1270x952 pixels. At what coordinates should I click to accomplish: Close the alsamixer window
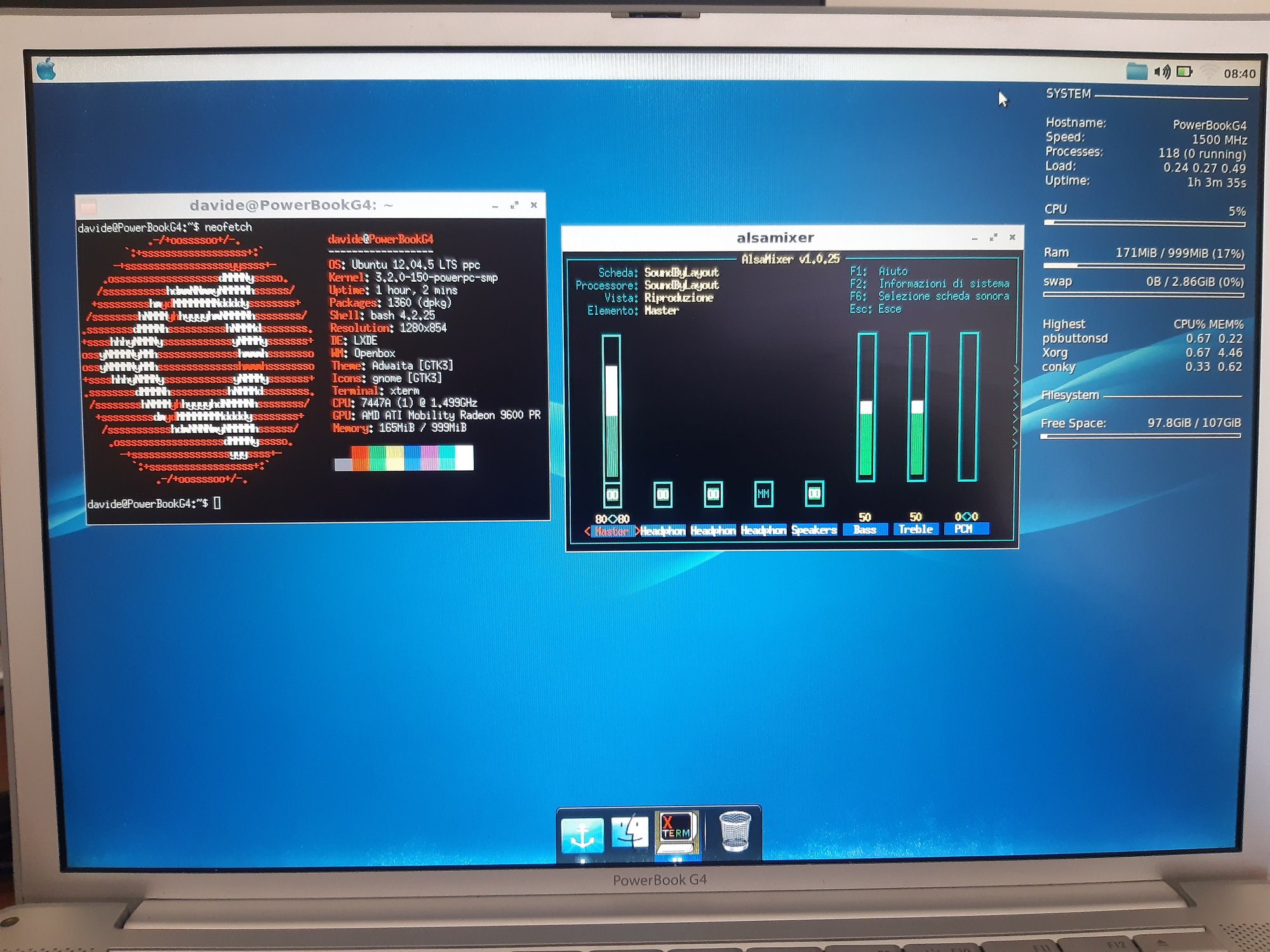coord(1012,237)
